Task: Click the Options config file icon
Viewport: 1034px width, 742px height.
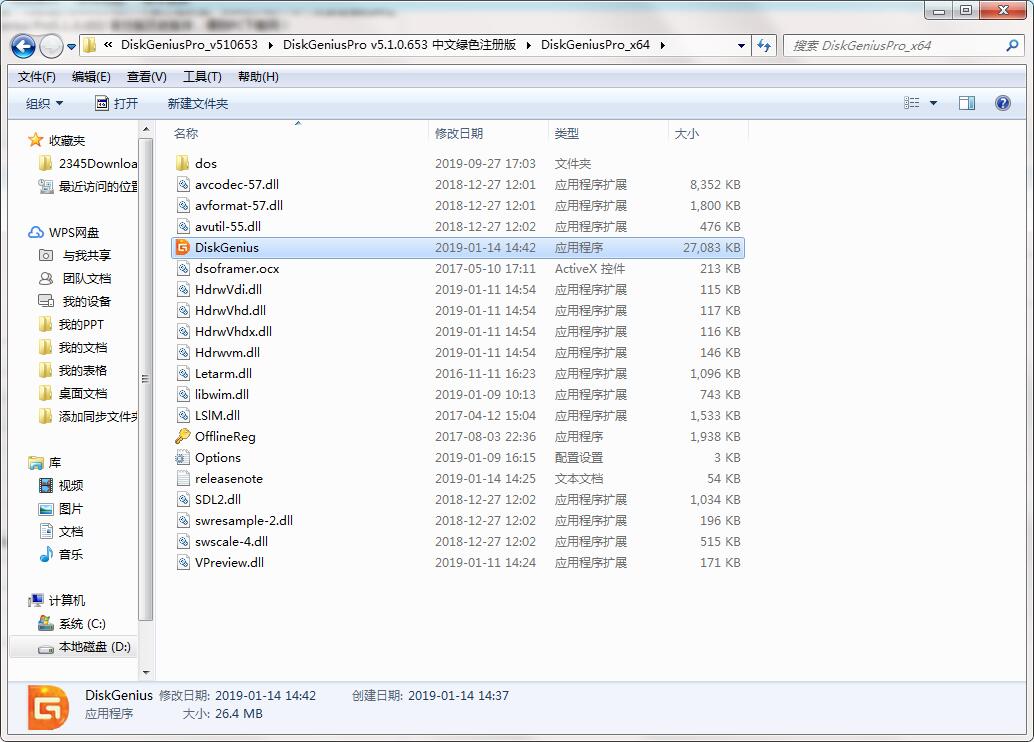Action: point(183,458)
